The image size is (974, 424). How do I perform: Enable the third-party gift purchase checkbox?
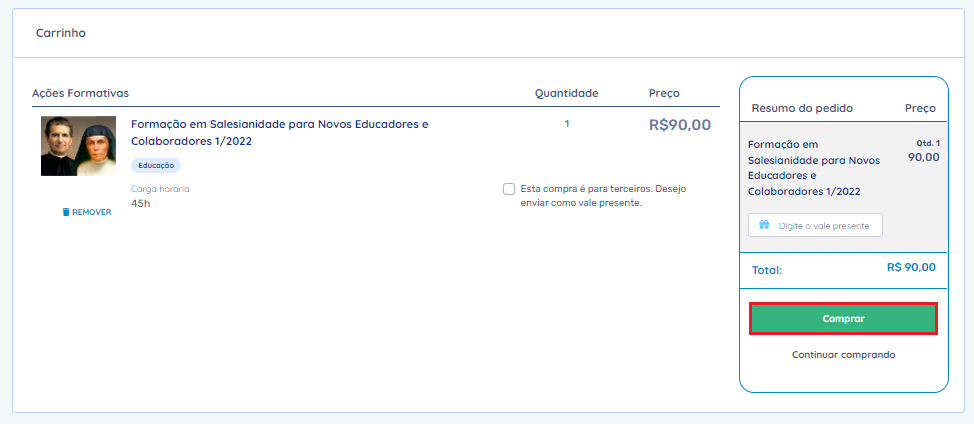click(510, 189)
